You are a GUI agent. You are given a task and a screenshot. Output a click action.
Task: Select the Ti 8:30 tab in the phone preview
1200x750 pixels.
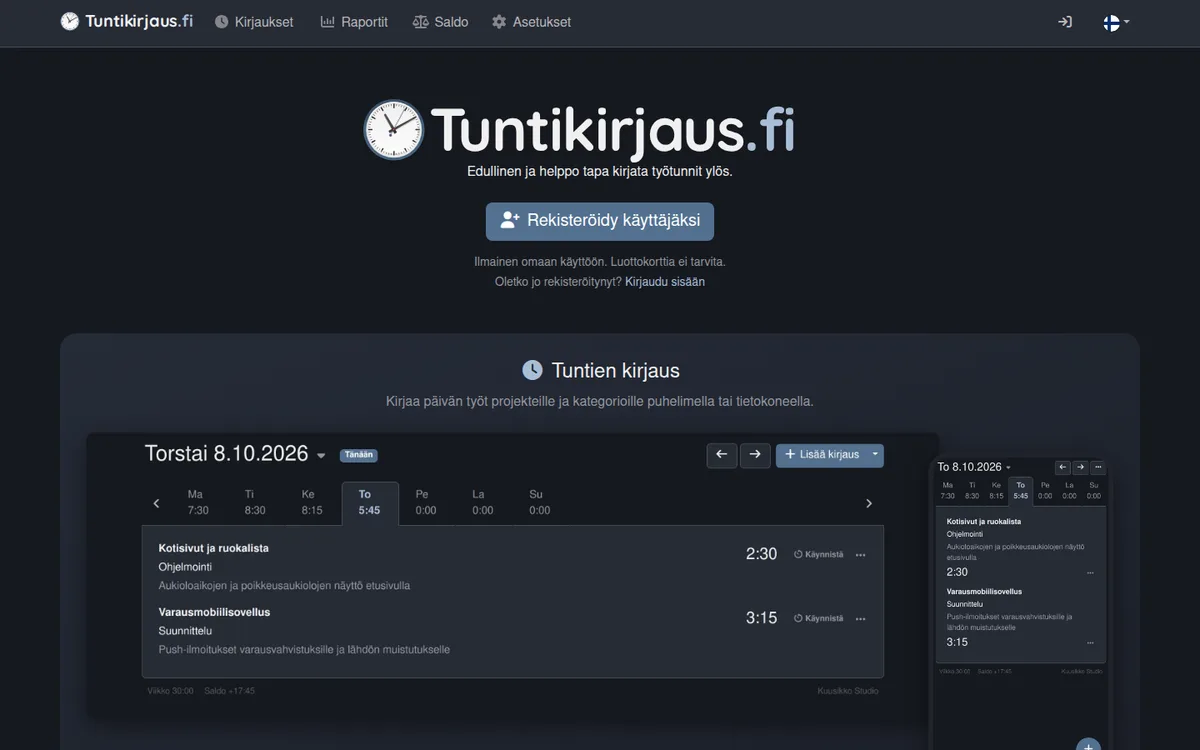(972, 490)
